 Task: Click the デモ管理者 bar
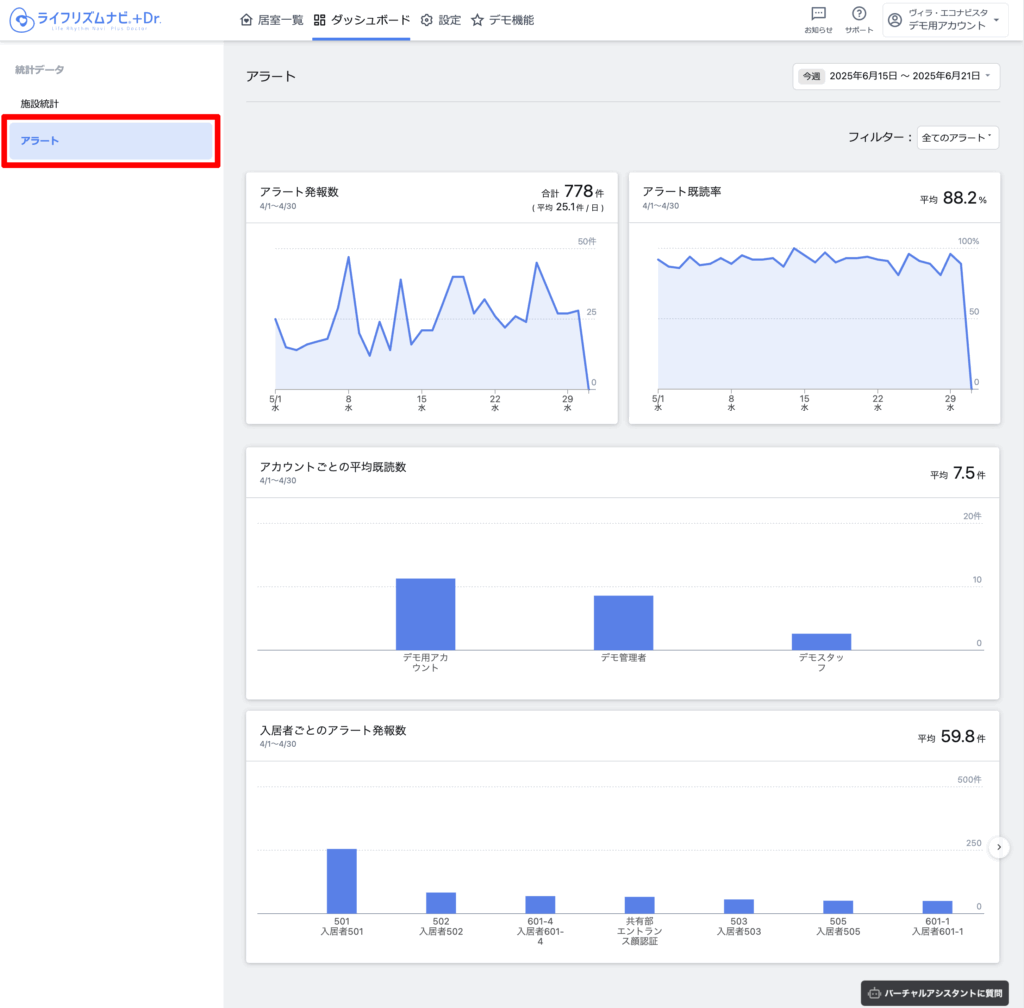(623, 623)
